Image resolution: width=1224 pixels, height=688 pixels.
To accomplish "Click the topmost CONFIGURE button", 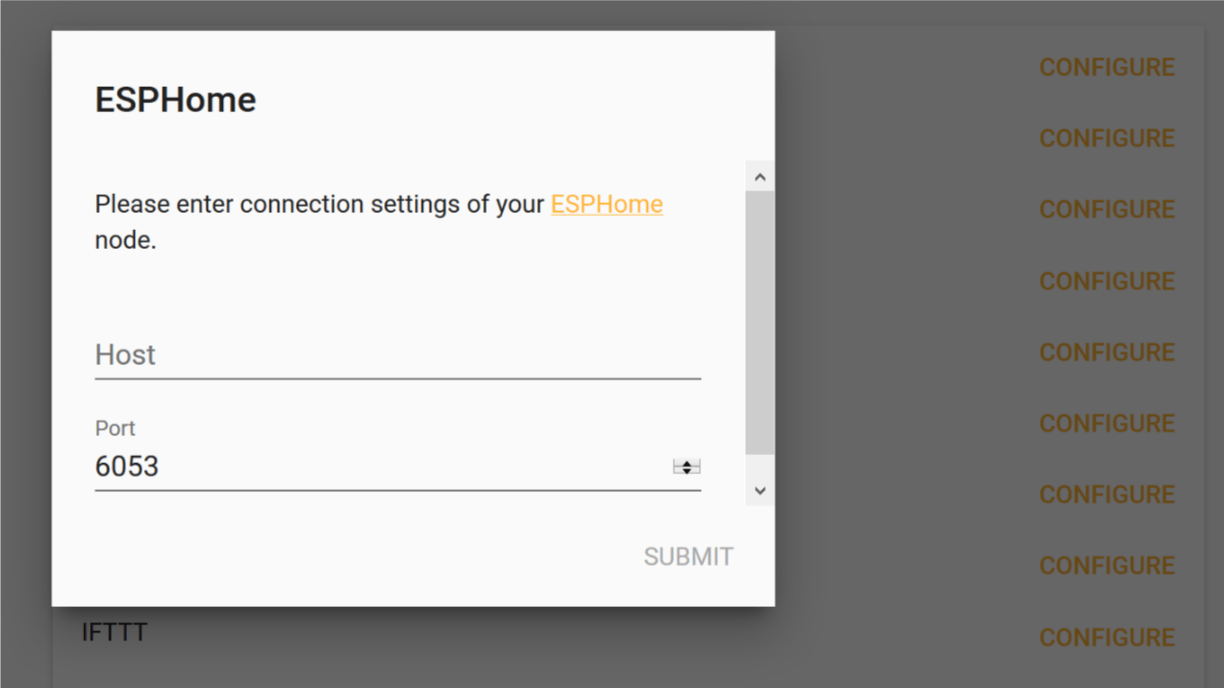I will [1107, 66].
